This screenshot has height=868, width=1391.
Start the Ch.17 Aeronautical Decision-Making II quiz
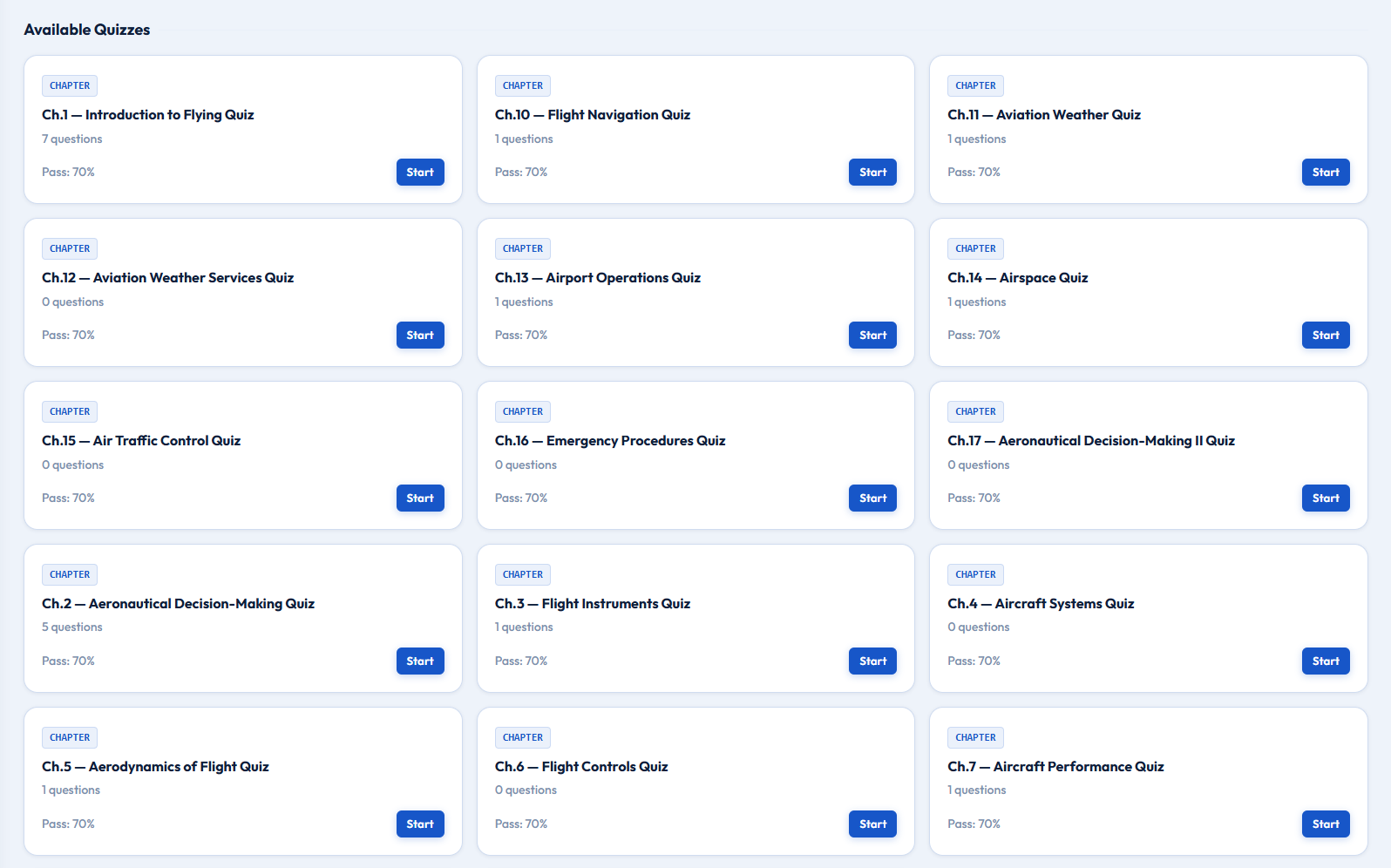coord(1325,498)
